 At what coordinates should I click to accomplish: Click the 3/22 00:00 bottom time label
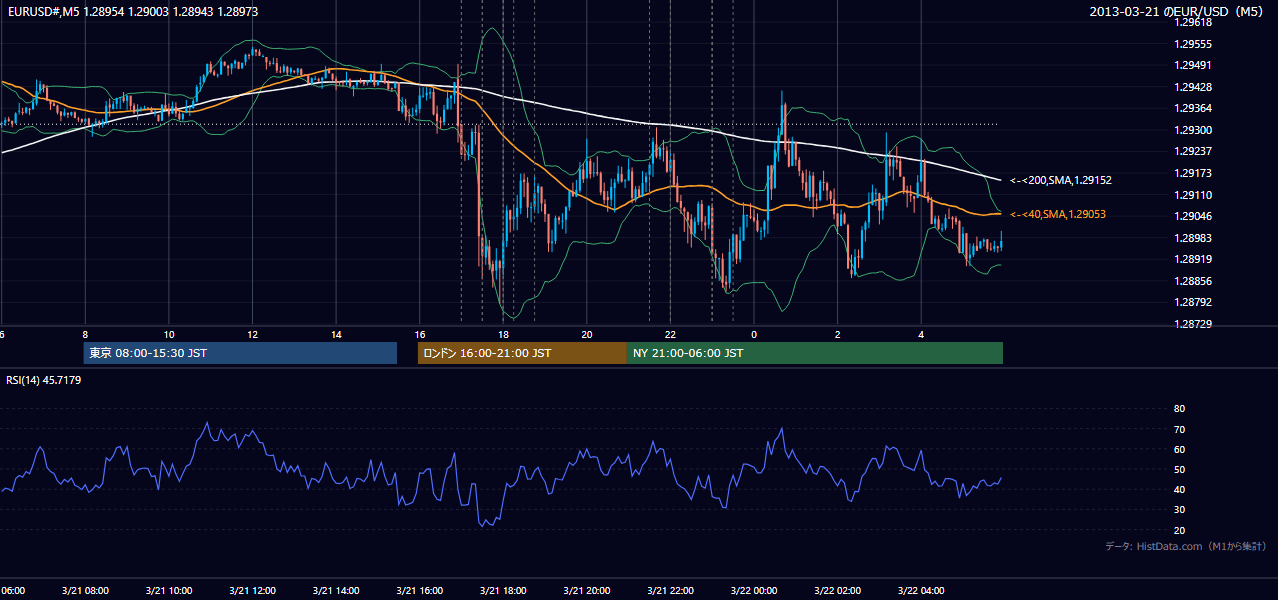(x=754, y=590)
